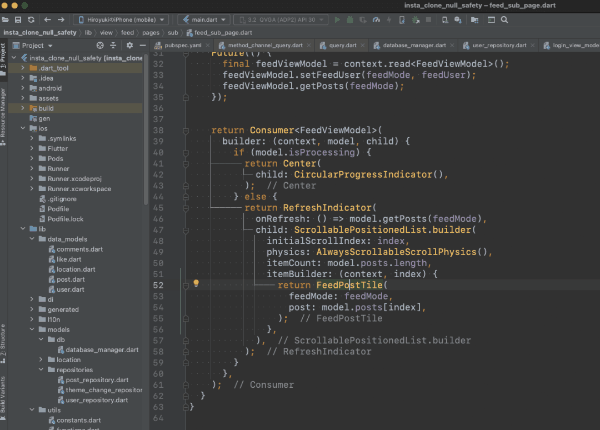Viewport: 600px width, 430px height.
Task: Expand the location folder
Action: tap(41, 360)
